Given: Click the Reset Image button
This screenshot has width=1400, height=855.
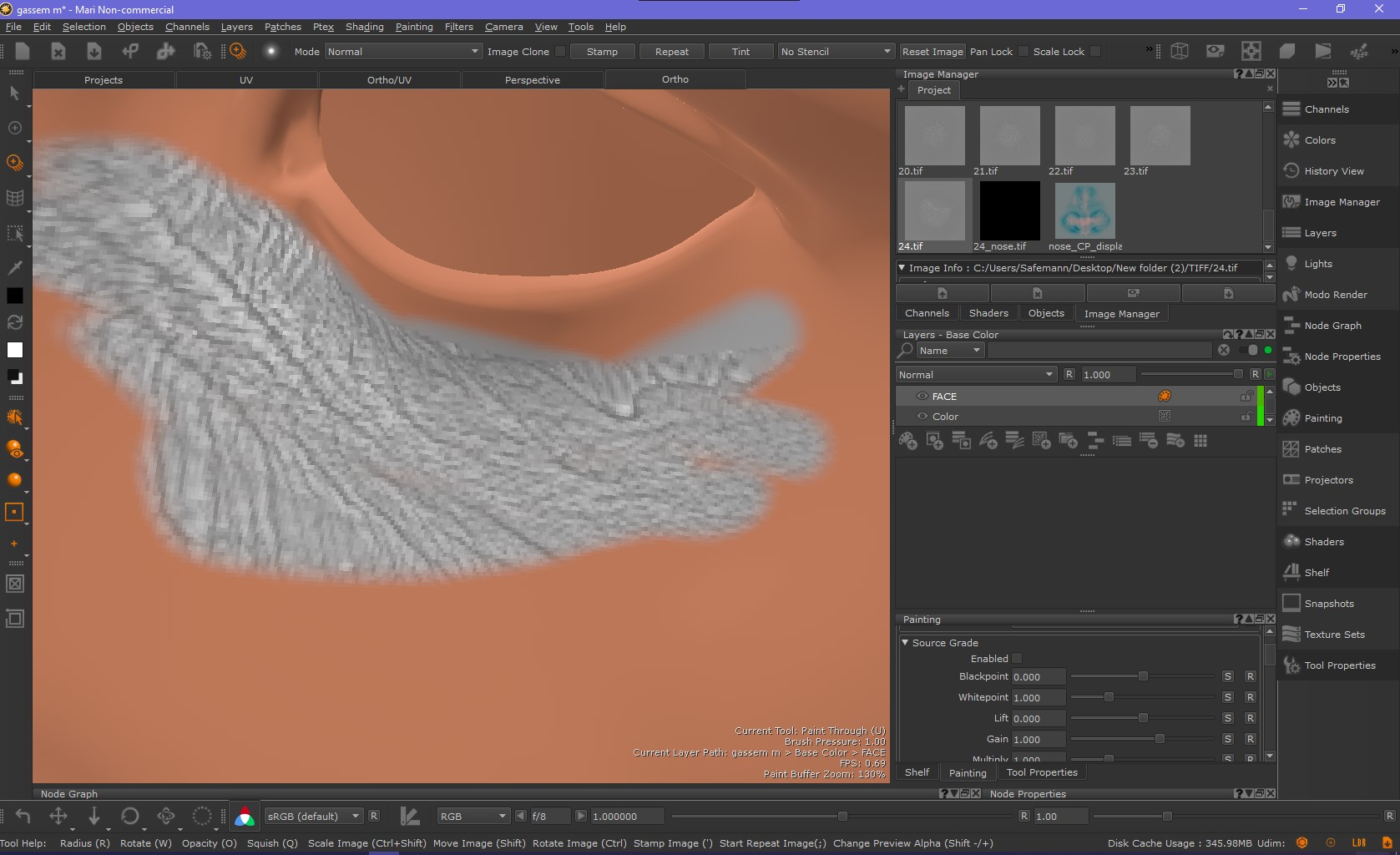Looking at the screenshot, I should (932, 52).
